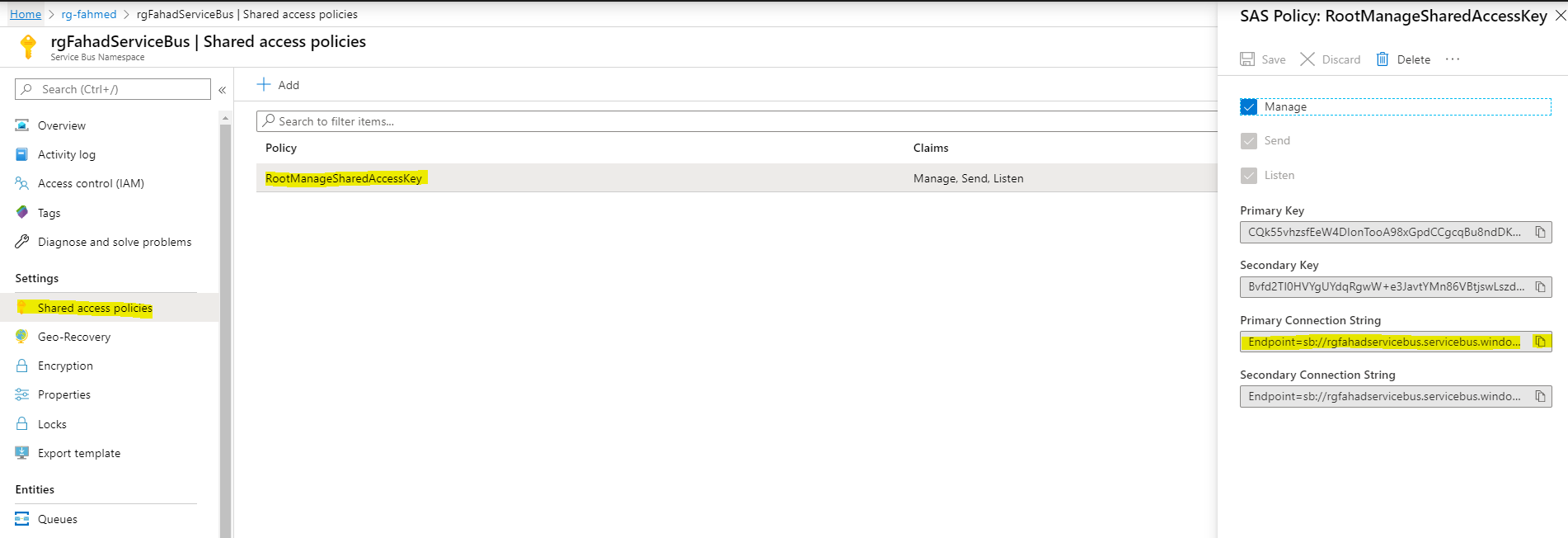Click the Add policy button
This screenshot has height=538, width=1568.
278,84
